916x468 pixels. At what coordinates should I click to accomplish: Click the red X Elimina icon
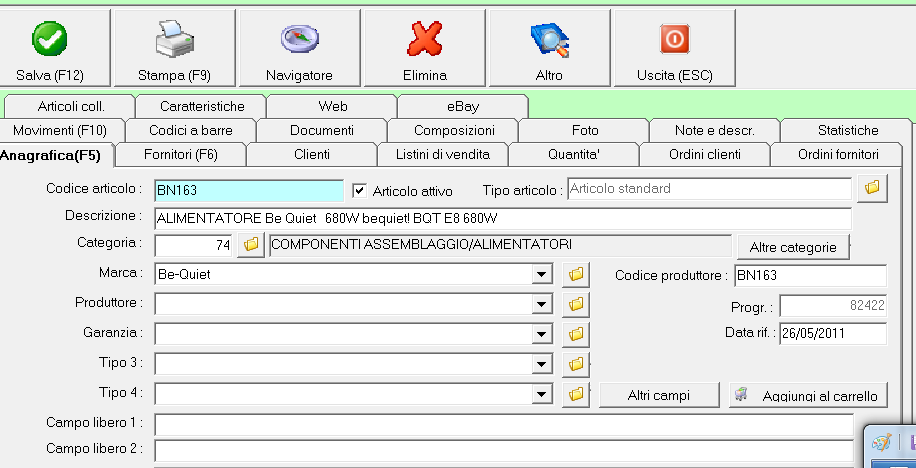click(x=425, y=39)
